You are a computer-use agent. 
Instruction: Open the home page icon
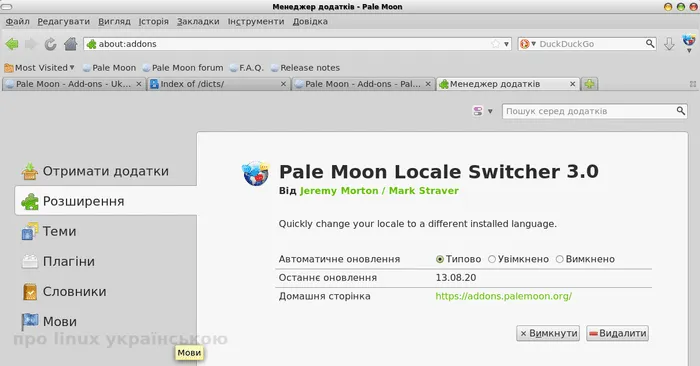pyautogui.click(x=71, y=44)
